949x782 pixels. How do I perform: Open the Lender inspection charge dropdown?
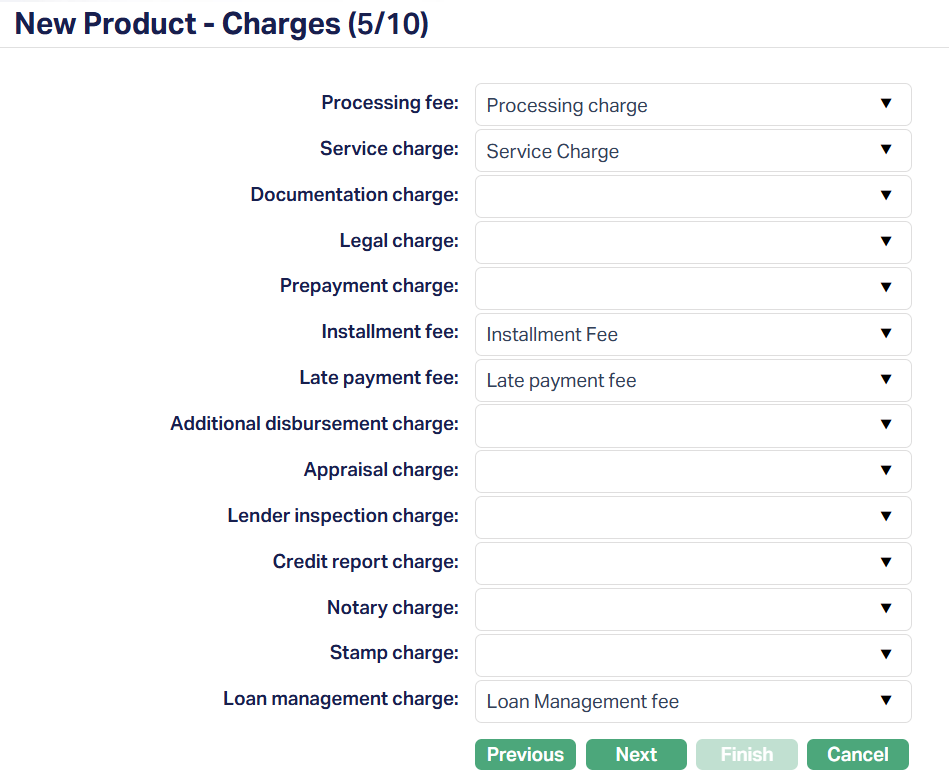(x=692, y=517)
